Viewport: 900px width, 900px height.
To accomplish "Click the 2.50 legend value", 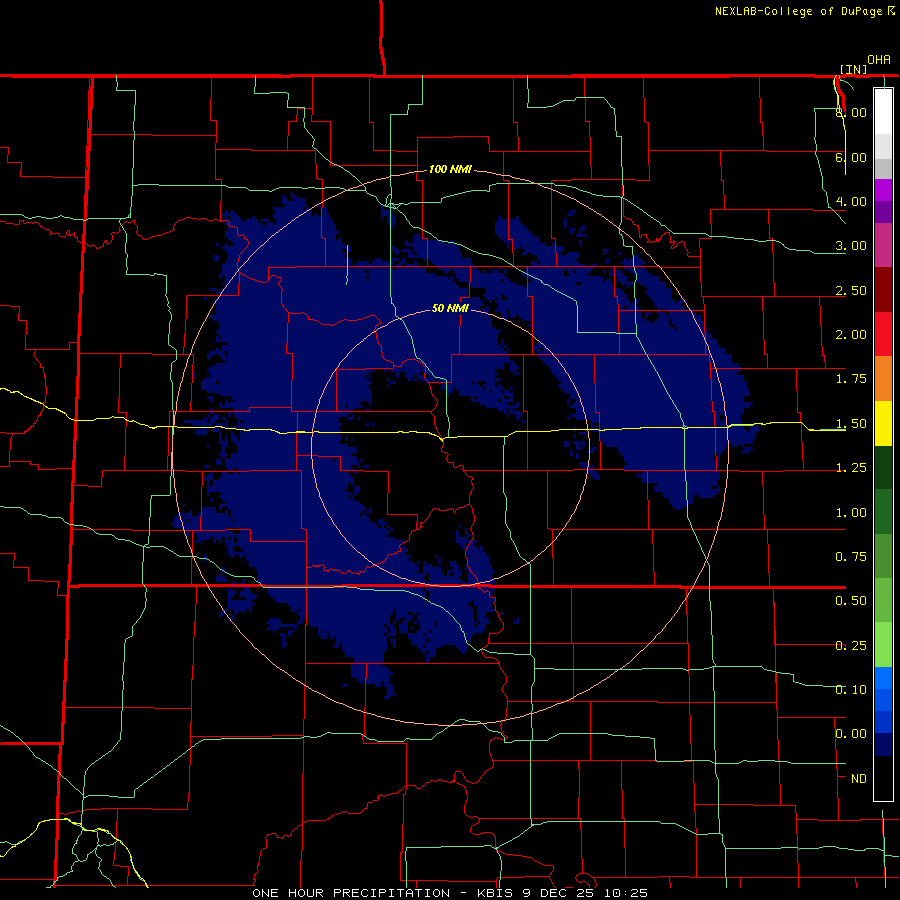I will tap(851, 290).
